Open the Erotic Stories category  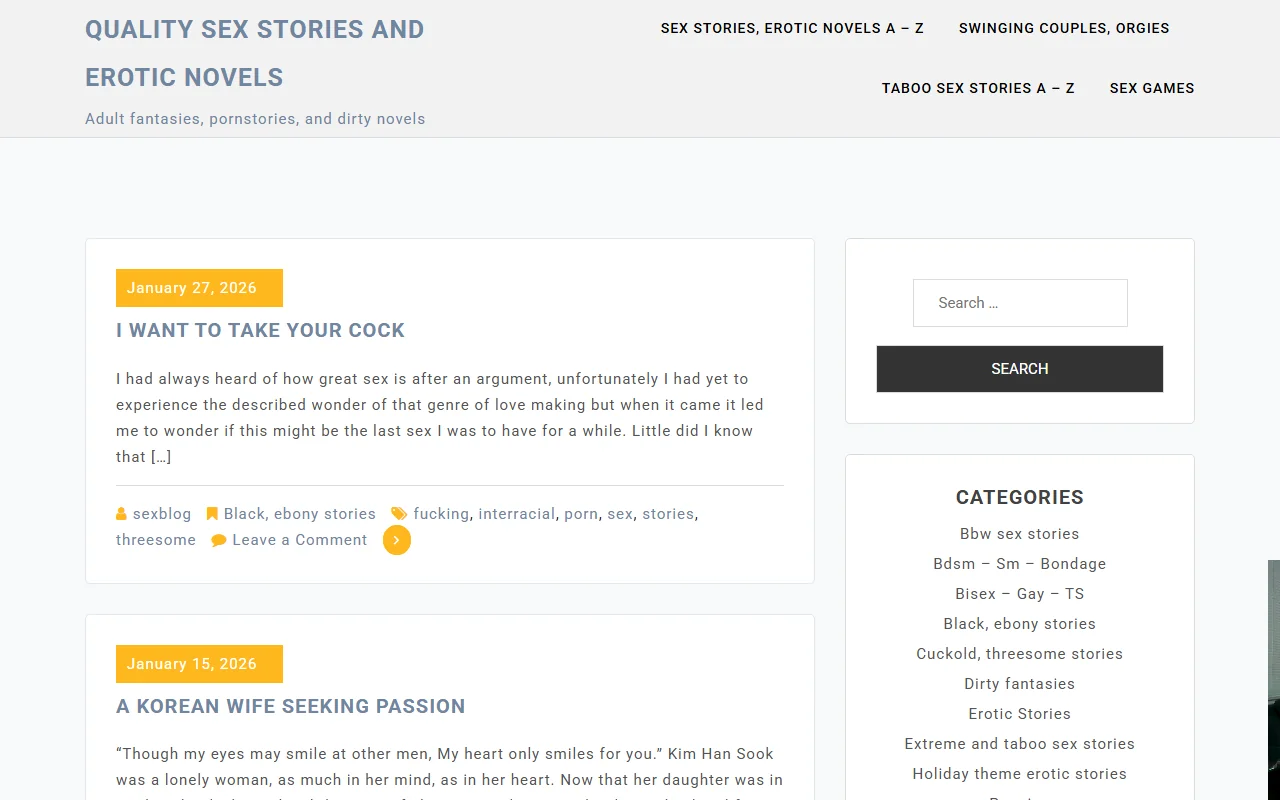click(x=1019, y=713)
